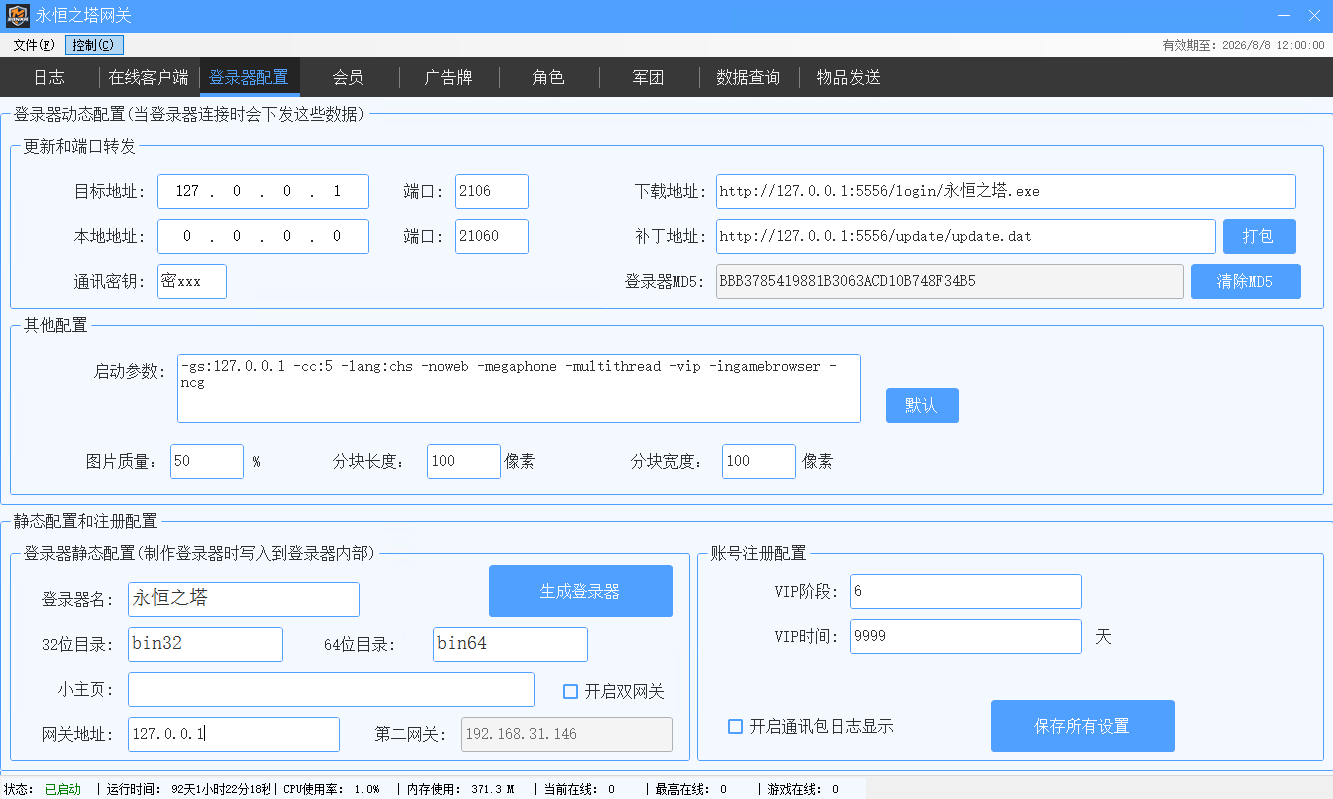Click the 保存所有设置 button
This screenshot has height=799, width=1333.
click(x=1082, y=726)
